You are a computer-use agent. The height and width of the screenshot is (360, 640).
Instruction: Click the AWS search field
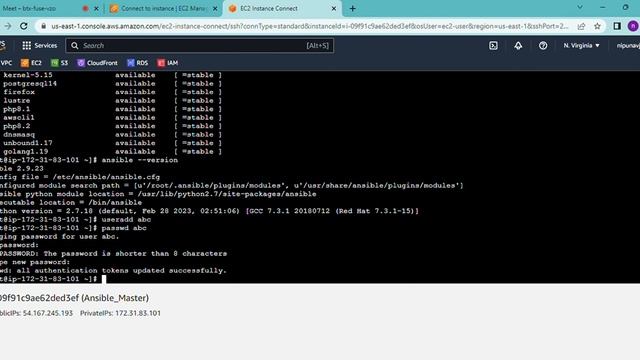[200, 46]
